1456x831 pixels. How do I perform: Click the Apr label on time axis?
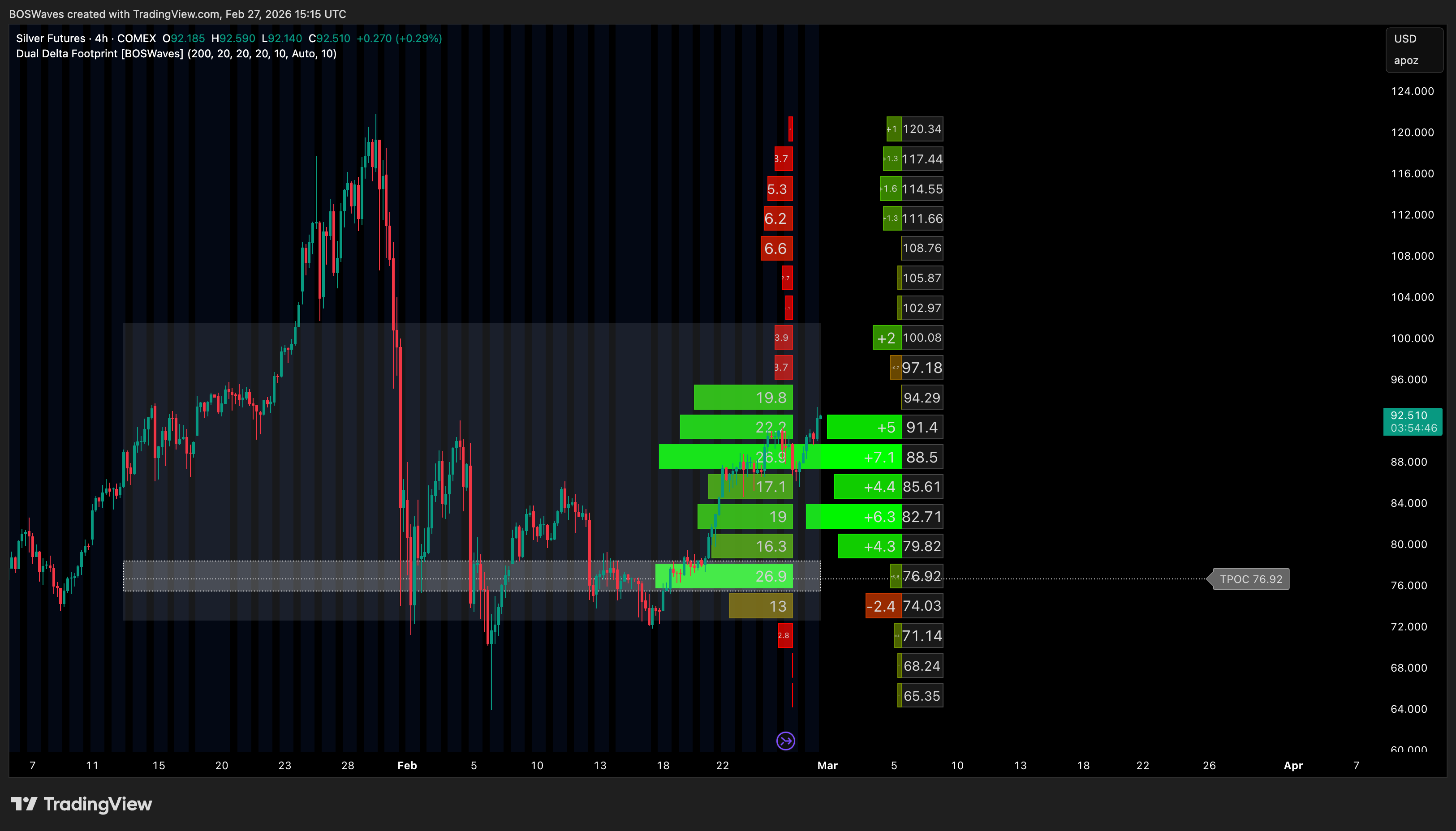(1292, 765)
